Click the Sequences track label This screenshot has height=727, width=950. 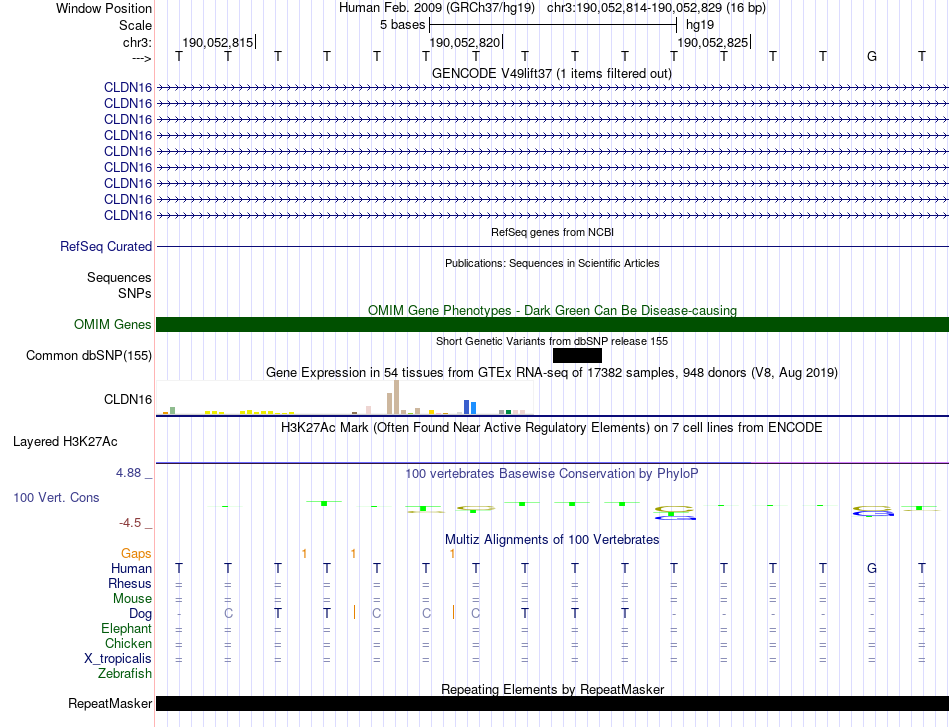tap(119, 277)
